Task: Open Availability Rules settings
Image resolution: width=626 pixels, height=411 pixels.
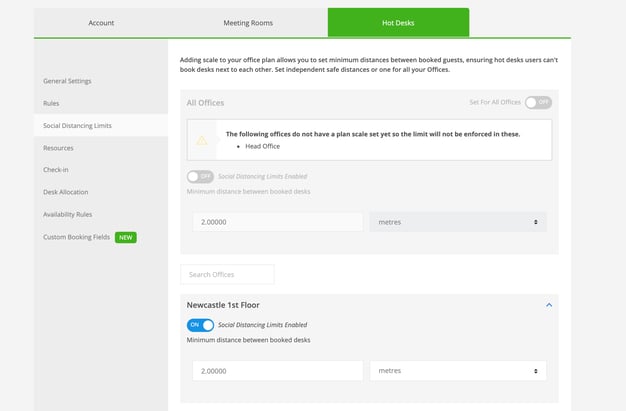Action: pos(68,214)
